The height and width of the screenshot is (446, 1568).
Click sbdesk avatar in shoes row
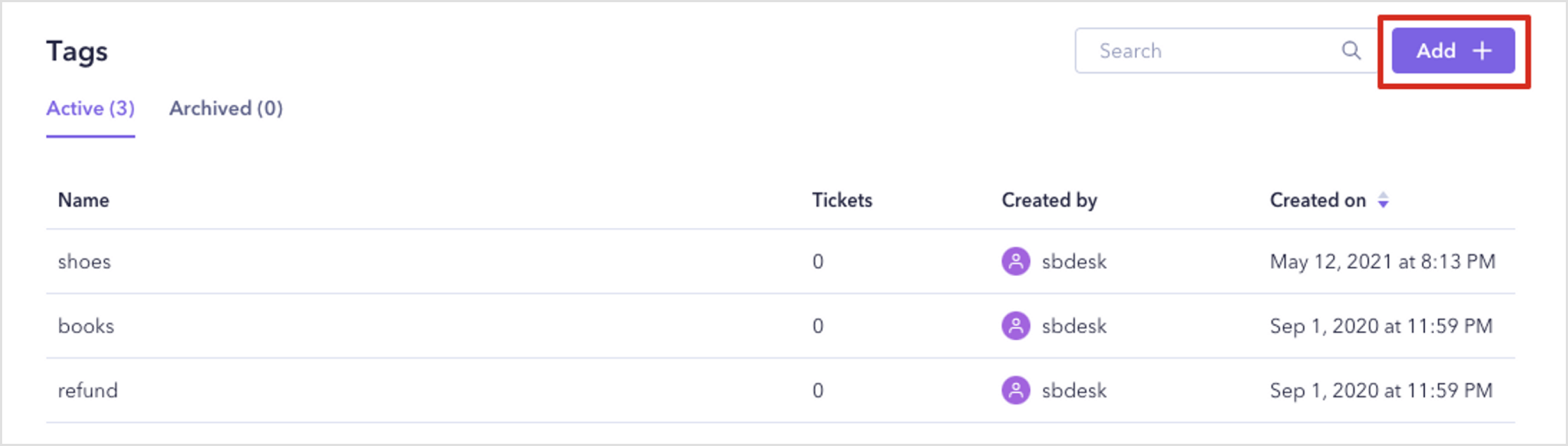pyautogui.click(x=1015, y=262)
